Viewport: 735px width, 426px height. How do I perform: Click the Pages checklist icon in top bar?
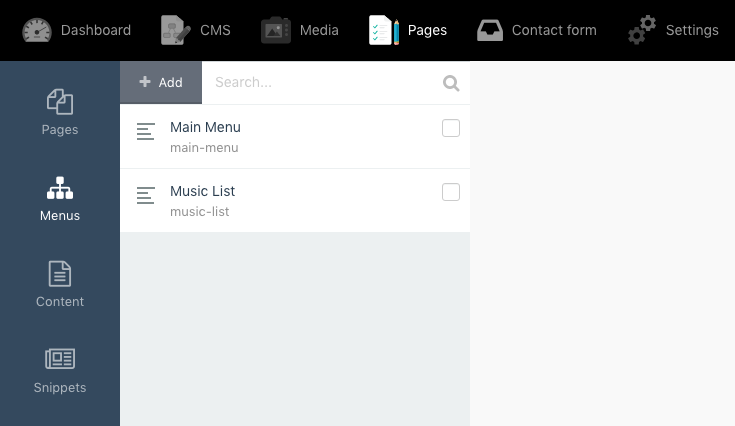pos(384,30)
